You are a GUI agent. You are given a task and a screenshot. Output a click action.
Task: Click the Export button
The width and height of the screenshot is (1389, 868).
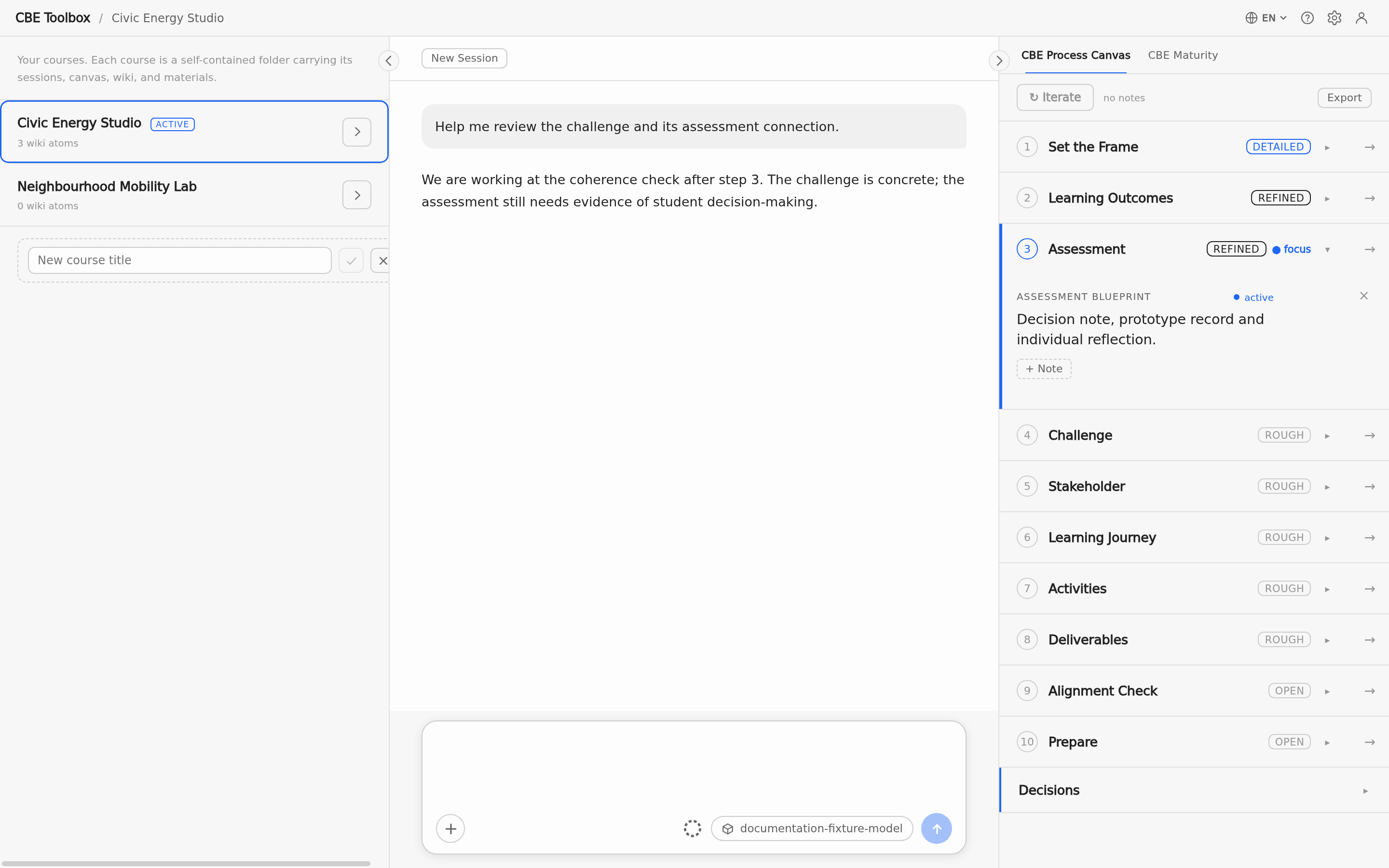tap(1344, 97)
